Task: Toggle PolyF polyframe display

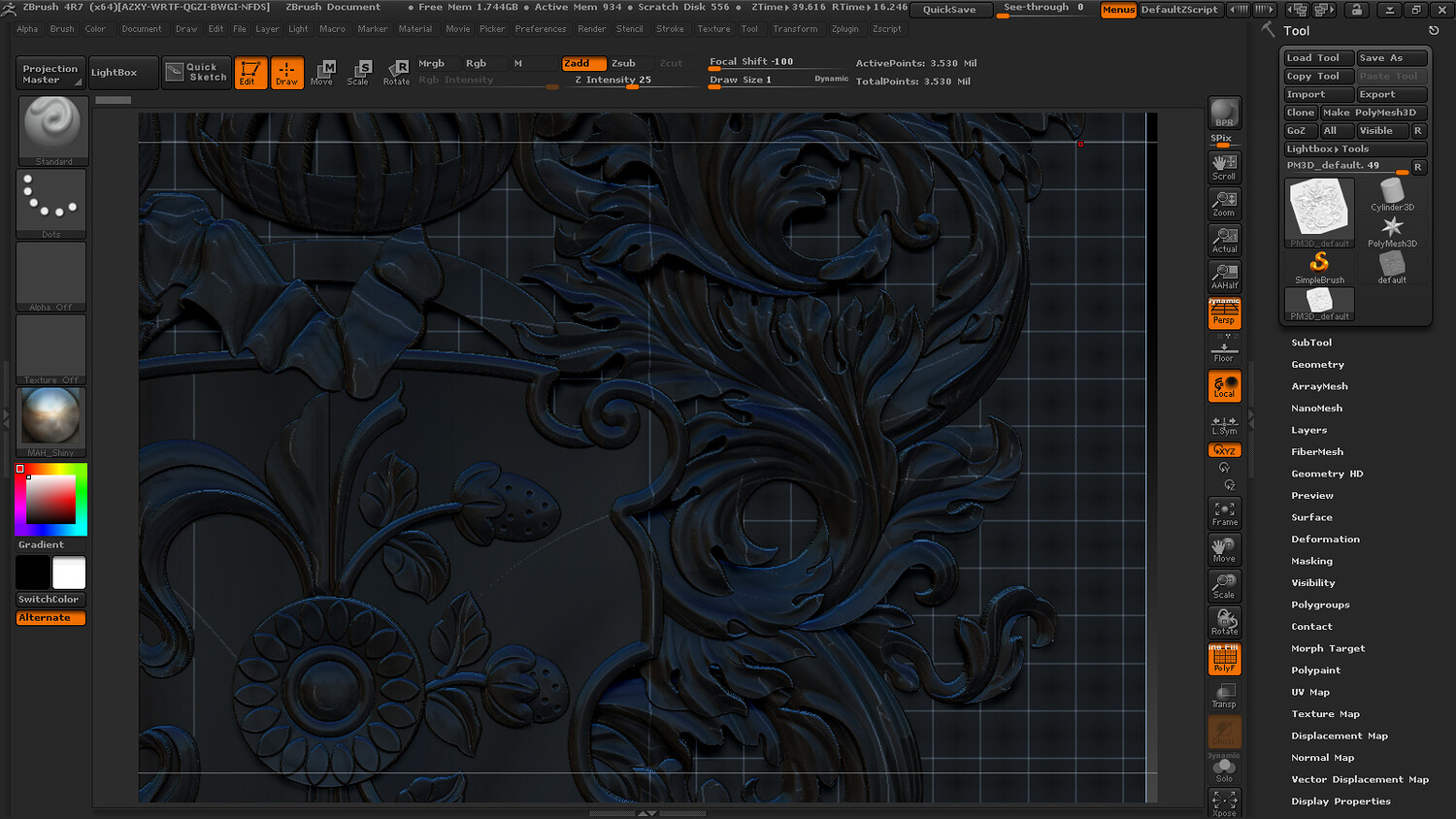Action: (x=1225, y=660)
